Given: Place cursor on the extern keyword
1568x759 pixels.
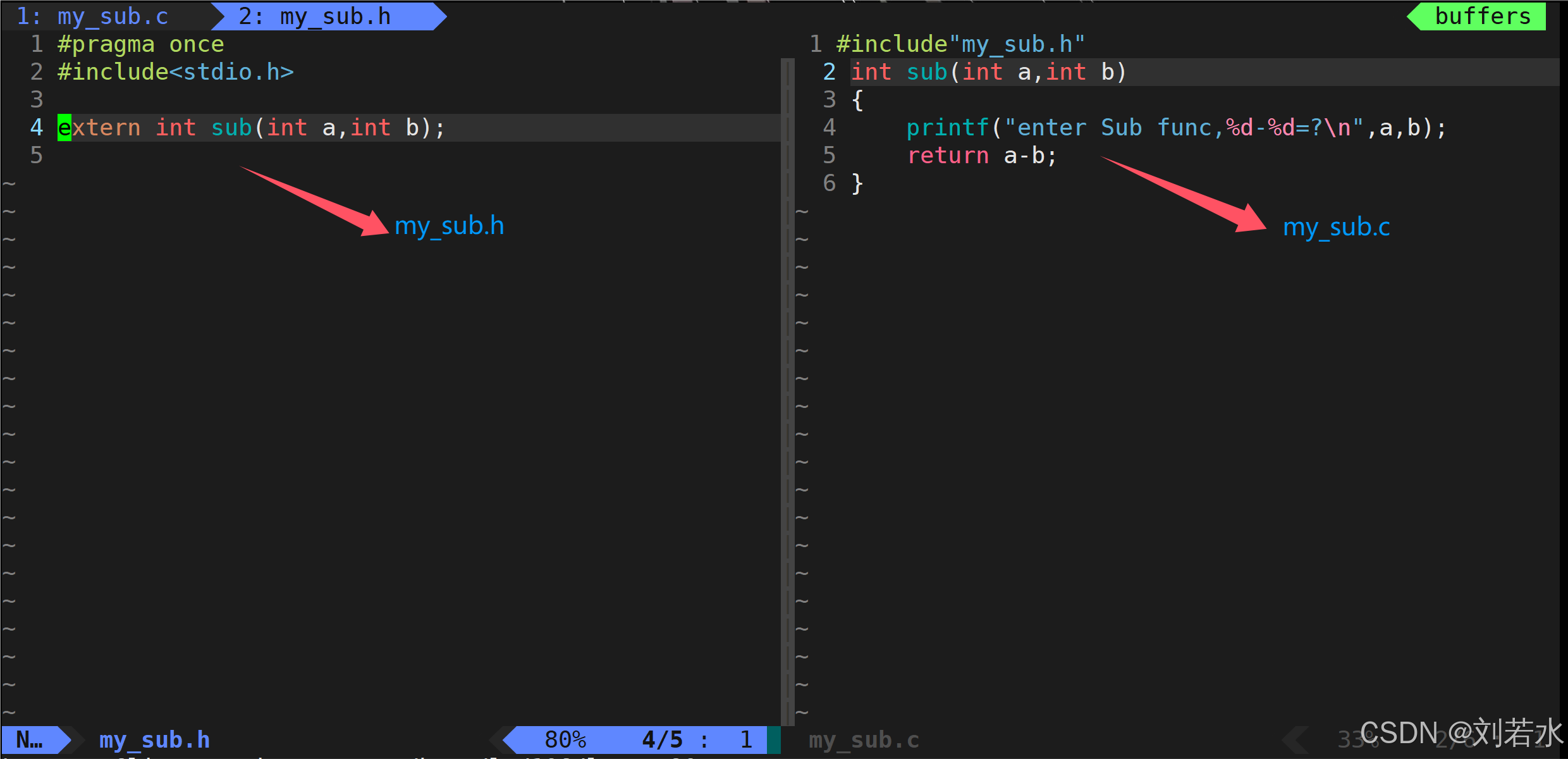Looking at the screenshot, I should (x=99, y=128).
